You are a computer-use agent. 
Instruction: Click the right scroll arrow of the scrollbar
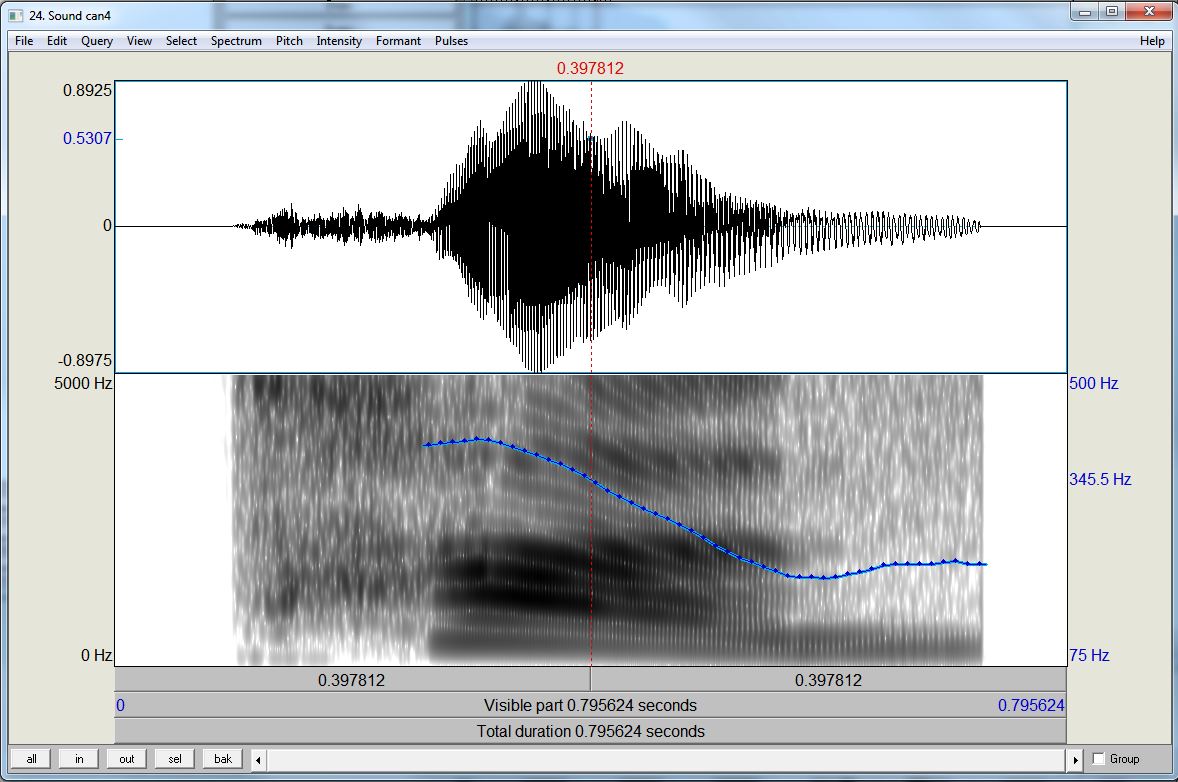point(1075,759)
